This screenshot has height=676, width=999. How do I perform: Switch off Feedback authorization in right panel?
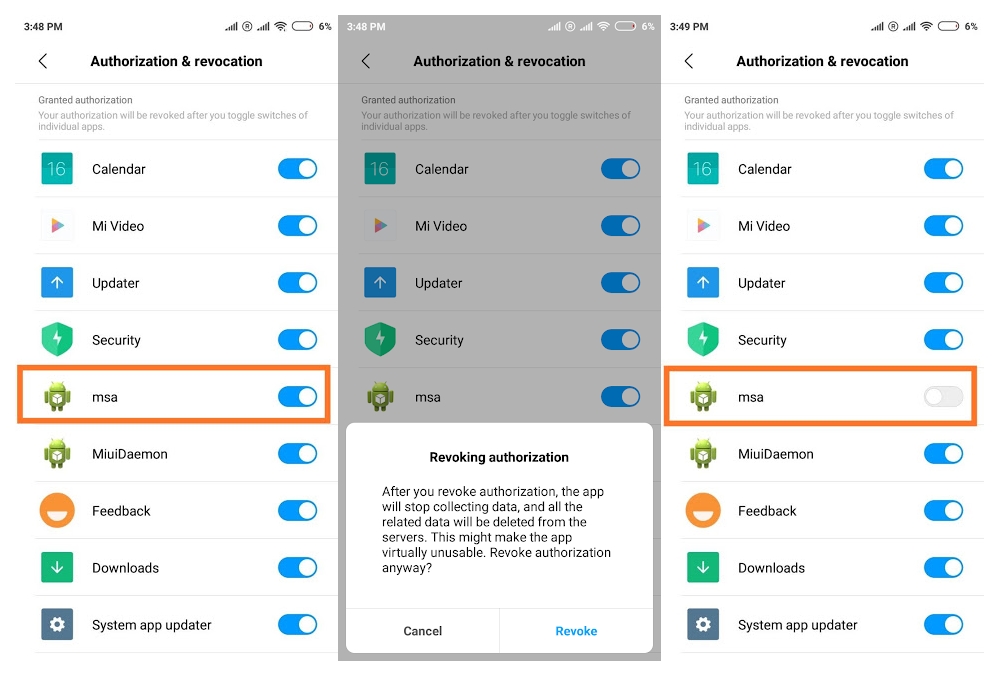(x=944, y=510)
